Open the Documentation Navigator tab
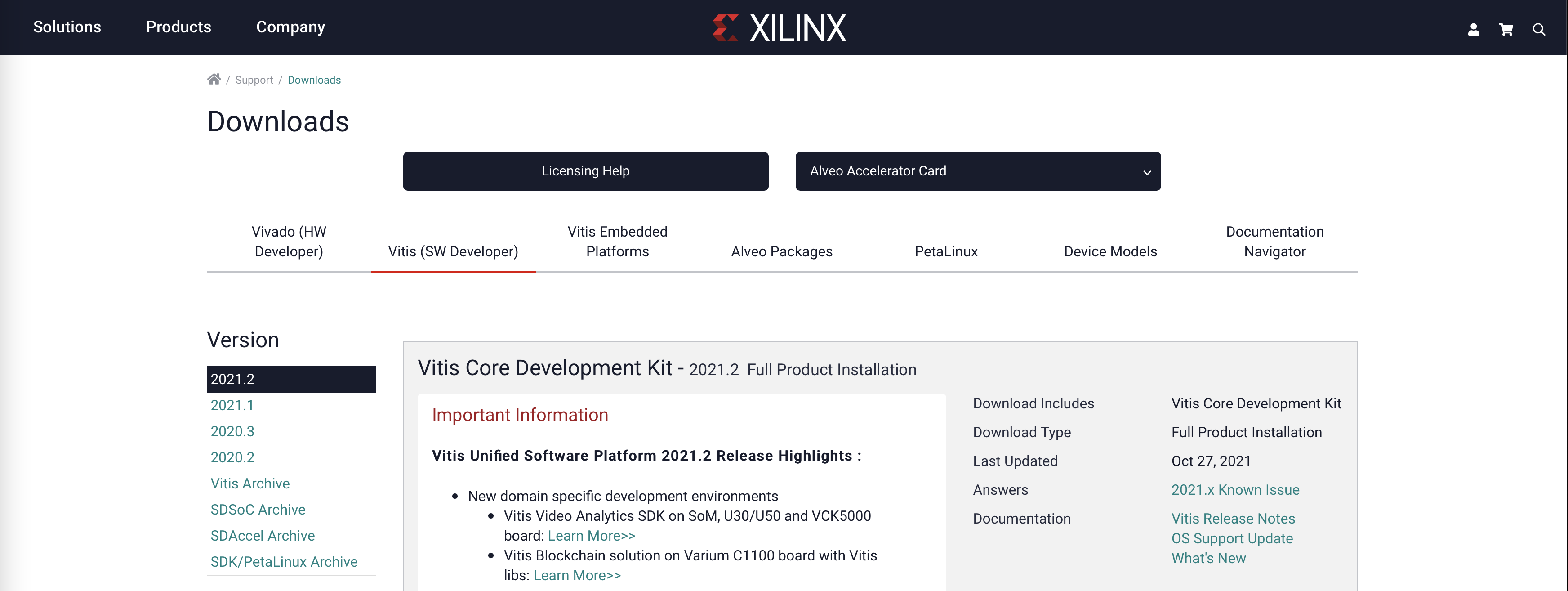This screenshot has height=591, width=1568. coord(1274,241)
